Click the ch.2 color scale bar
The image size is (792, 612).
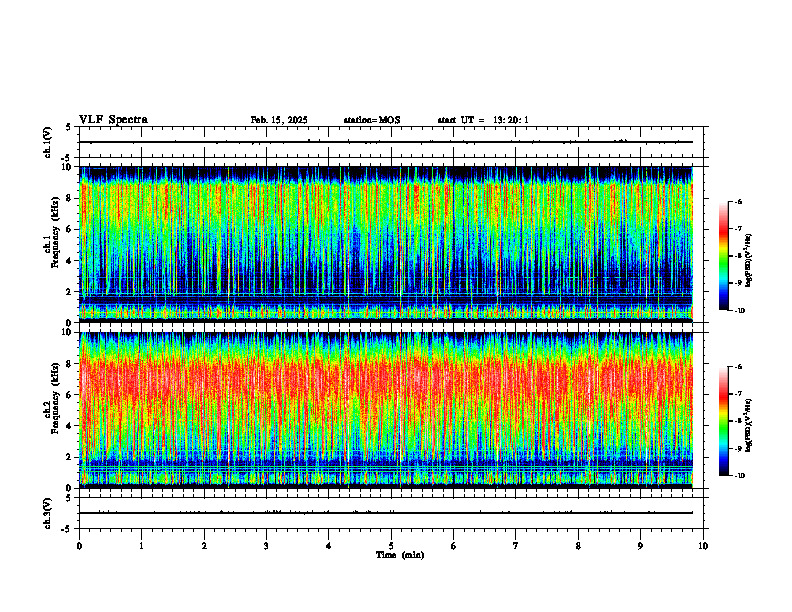pos(724,421)
